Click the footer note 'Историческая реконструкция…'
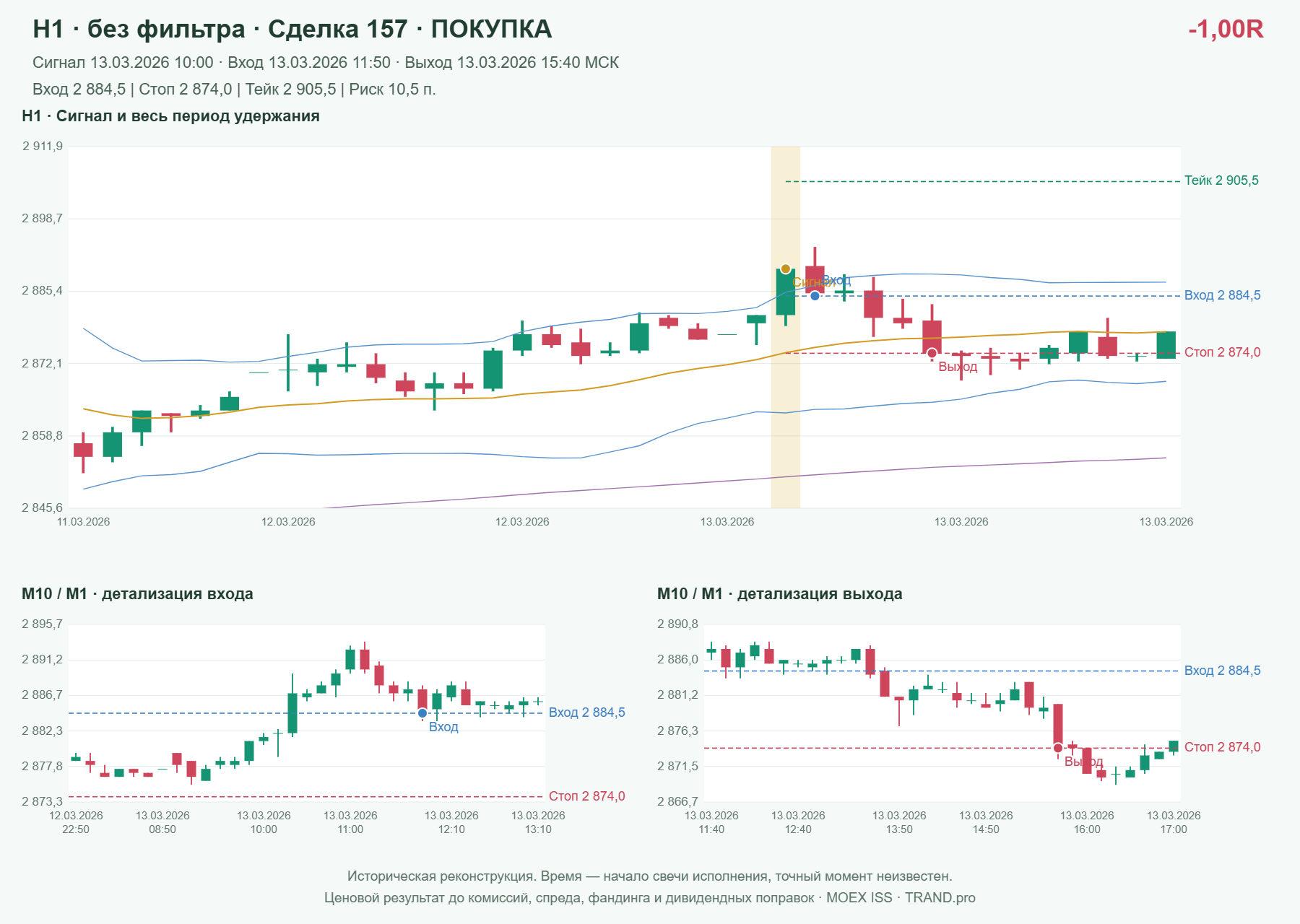 (x=650, y=876)
